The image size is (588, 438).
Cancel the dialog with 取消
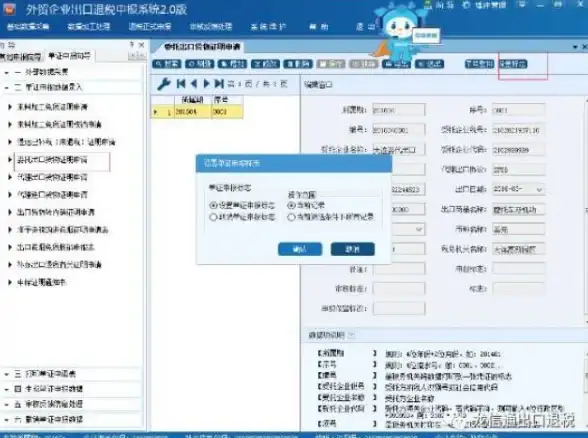point(352,249)
